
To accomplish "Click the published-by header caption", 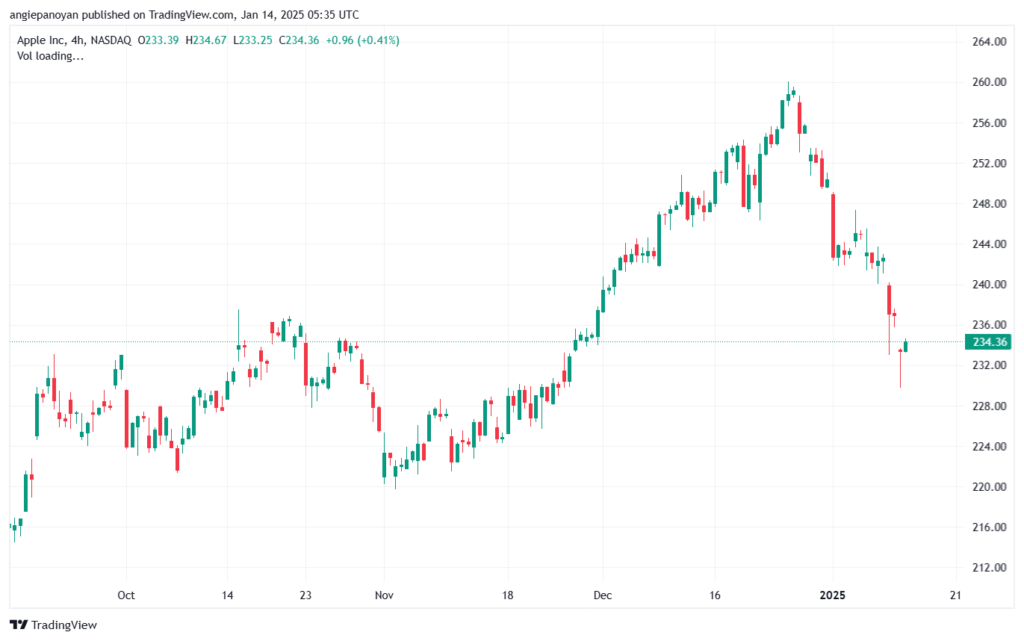I will 184,14.
